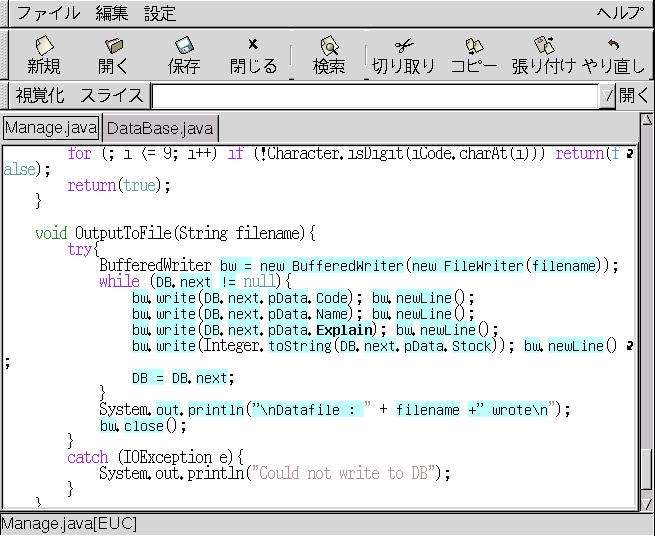Select the Manage.java tab
Screen dimensions: 655x536
51,128
